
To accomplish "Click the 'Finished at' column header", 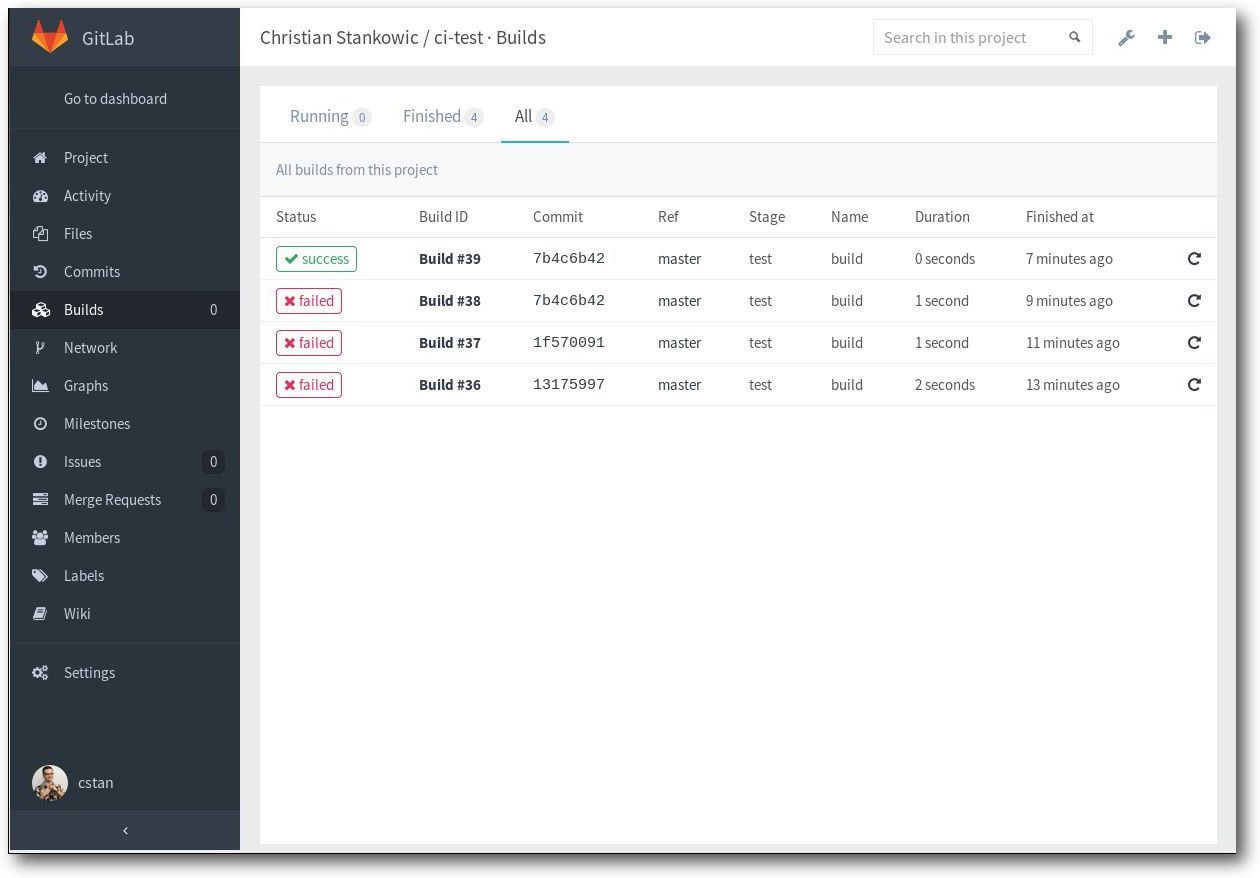I will click(1060, 217).
